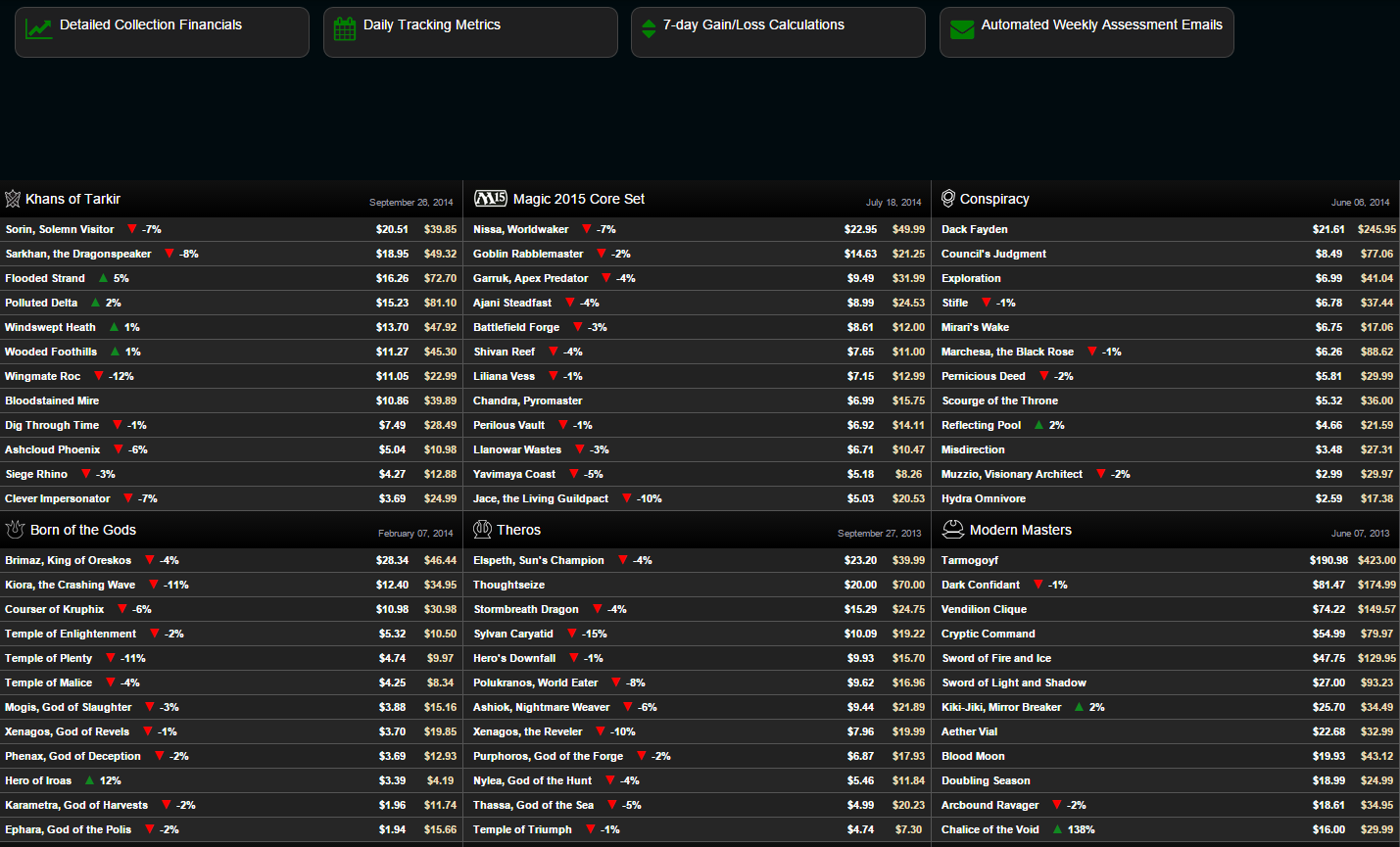Open the Conspiracy set page

[x=994, y=199]
